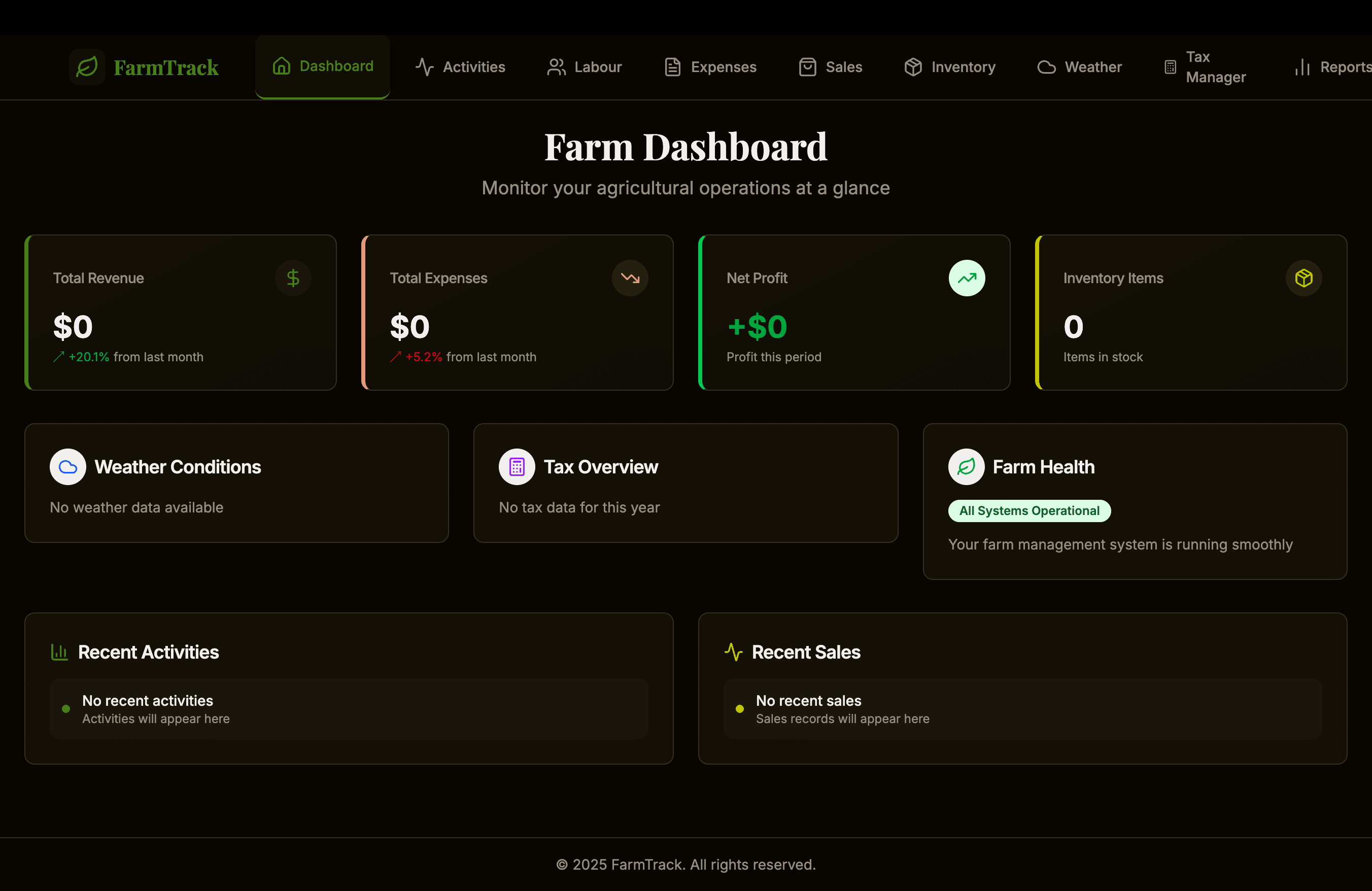Screen dimensions: 1372x891
Task: Click the purple calculator icon in Tax Overview
Action: tap(517, 467)
